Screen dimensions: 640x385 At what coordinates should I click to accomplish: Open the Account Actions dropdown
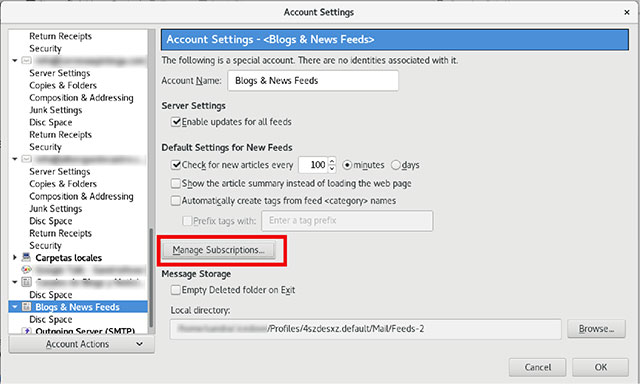82,344
